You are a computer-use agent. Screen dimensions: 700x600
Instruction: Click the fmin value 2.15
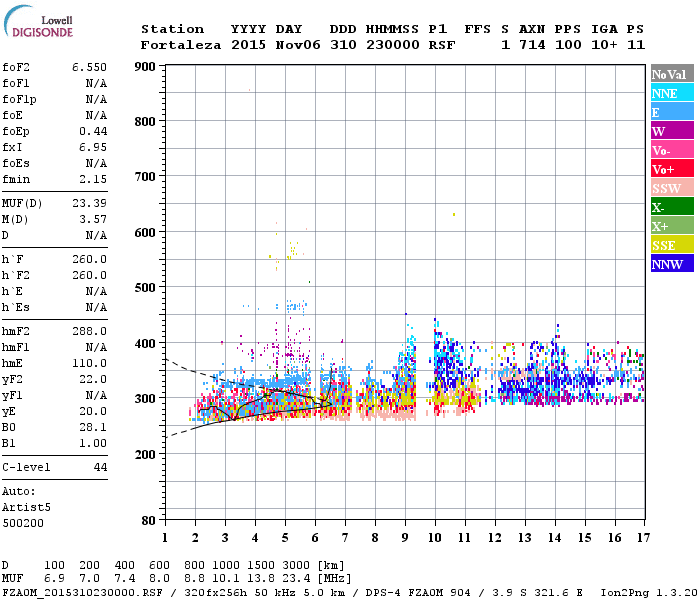point(93,179)
